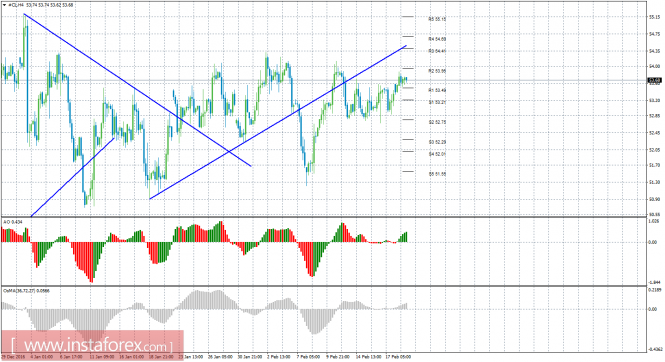The width and height of the screenshot is (665, 362).
Task: Select the S2 52.75 support label
Action: point(437,122)
